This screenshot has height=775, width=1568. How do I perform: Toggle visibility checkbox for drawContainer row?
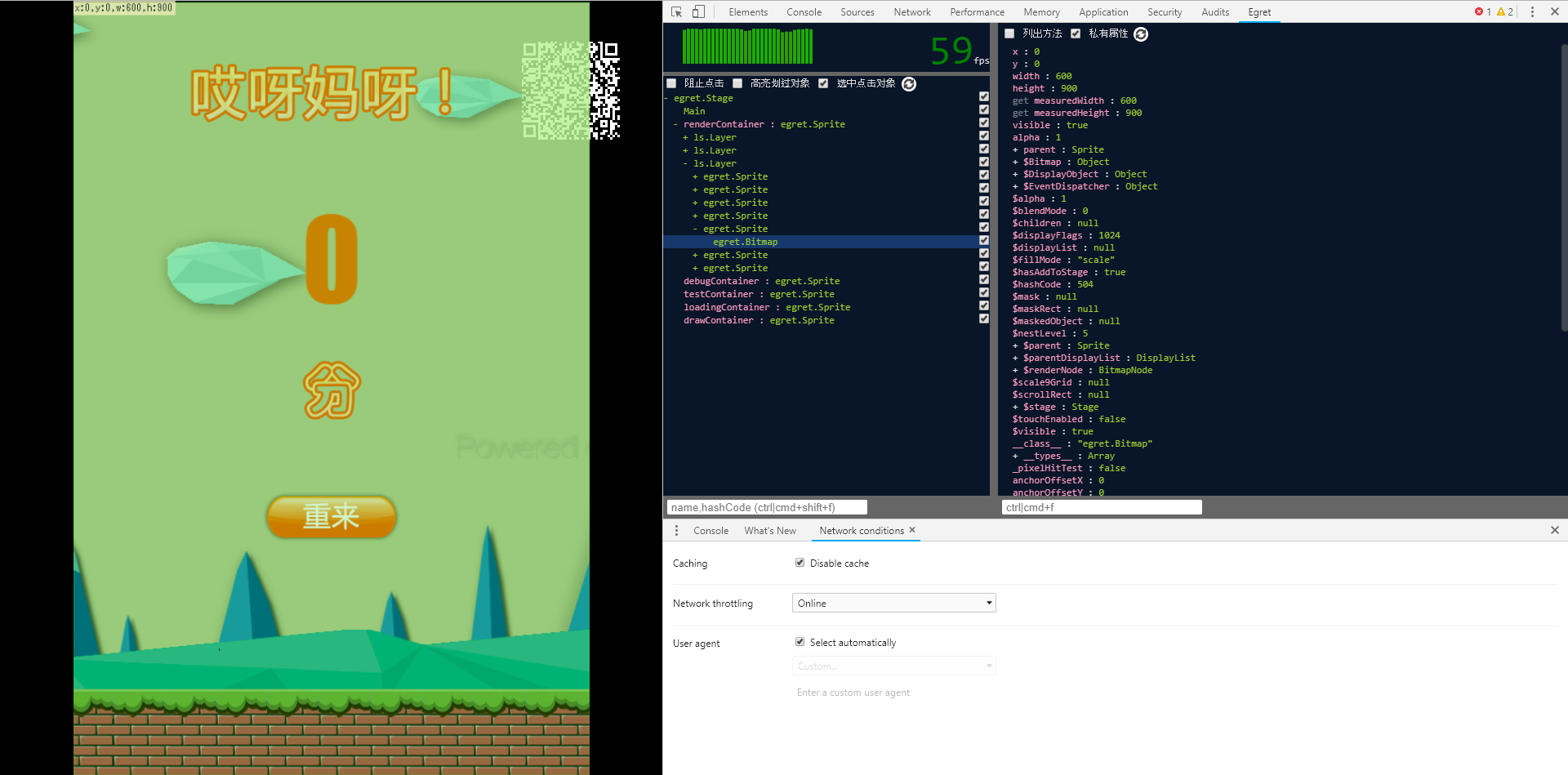point(983,318)
